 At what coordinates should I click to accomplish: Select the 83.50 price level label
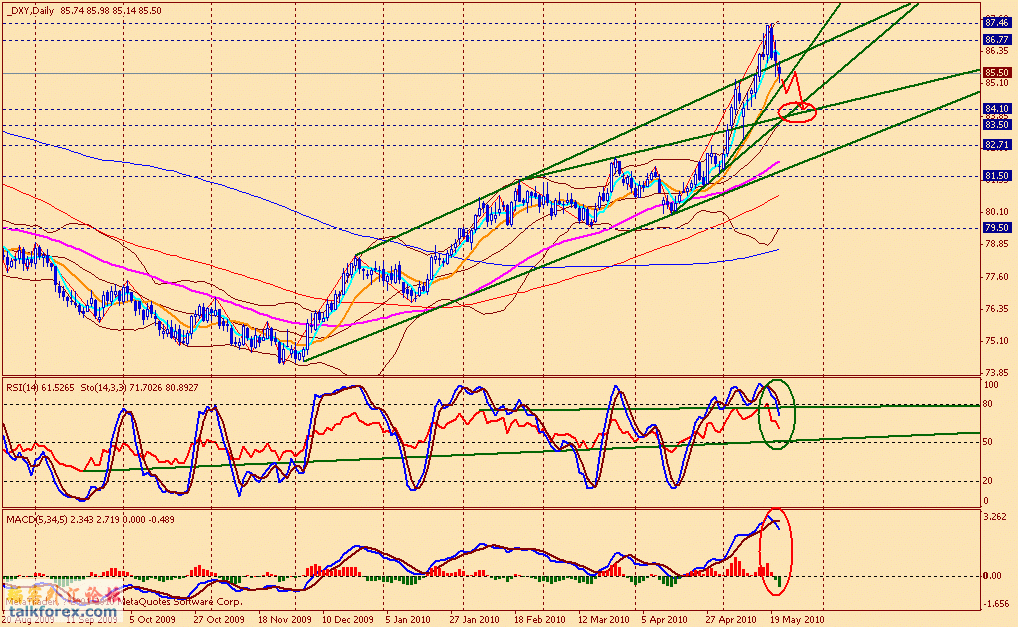[997, 125]
